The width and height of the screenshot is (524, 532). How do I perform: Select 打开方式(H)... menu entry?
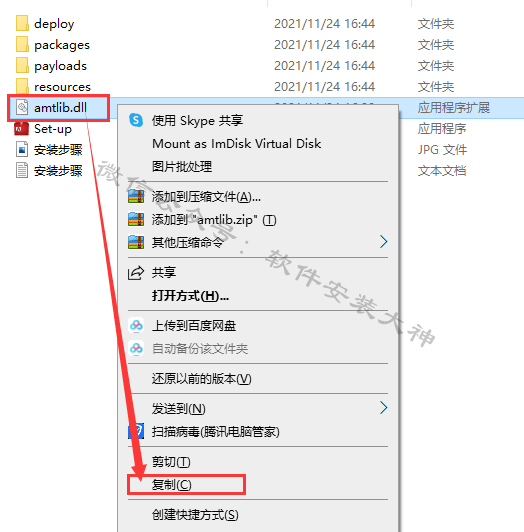pyautogui.click(x=190, y=296)
